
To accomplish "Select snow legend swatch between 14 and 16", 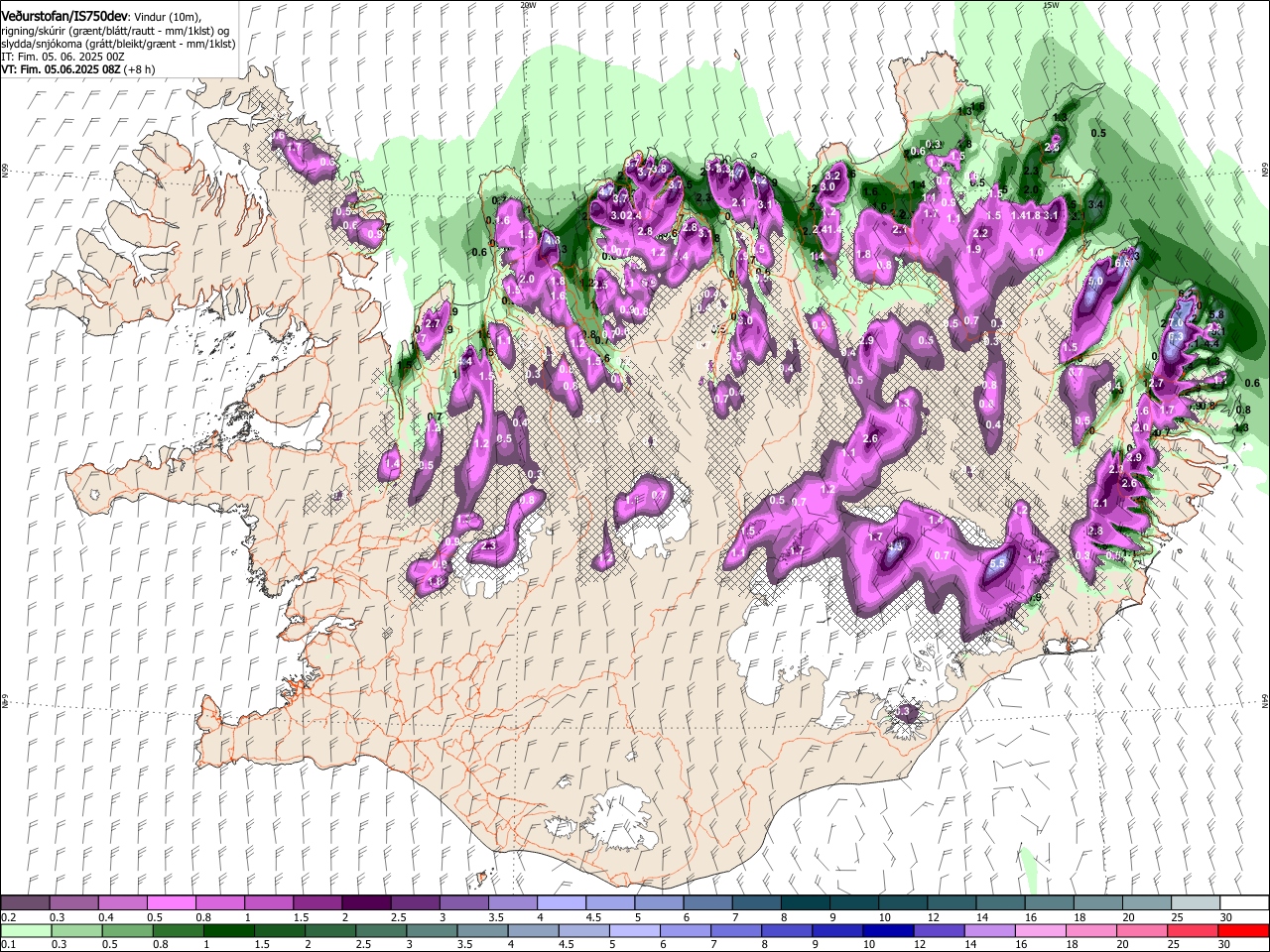I will point(1001,902).
